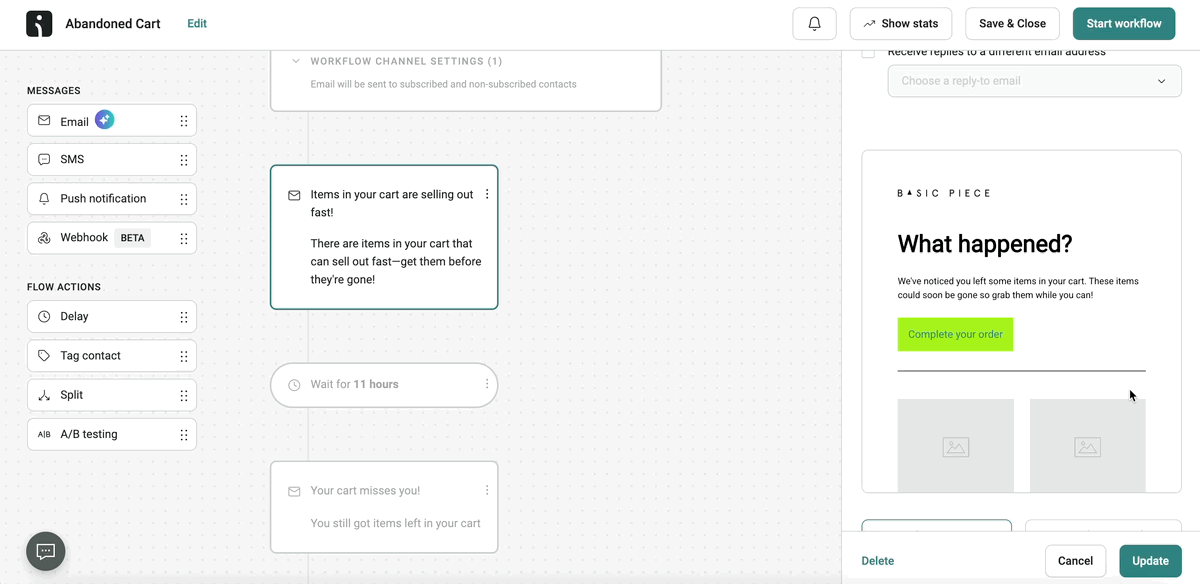Click the Delete link in the panel
The height and width of the screenshot is (584, 1200).
coord(877,561)
